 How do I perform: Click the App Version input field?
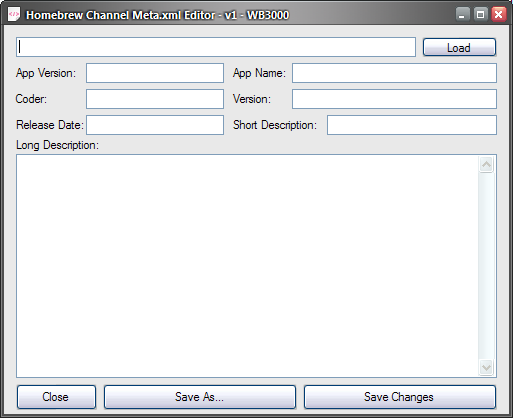click(155, 73)
